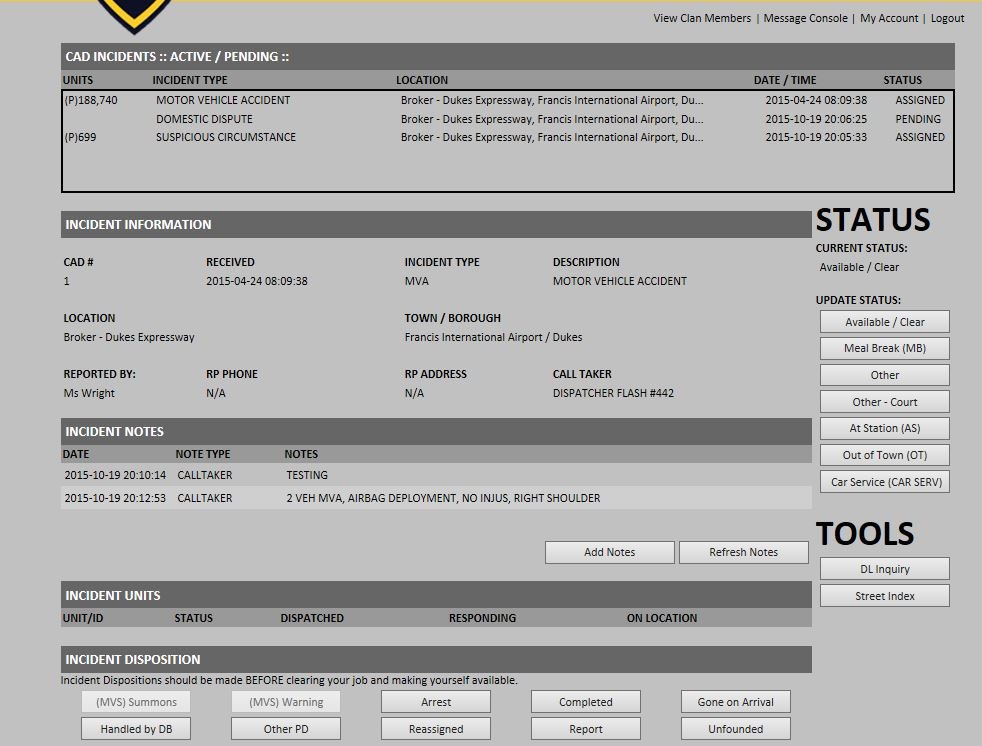The width and height of the screenshot is (982, 746).
Task: Open the View Clan Members page
Action: coord(701,18)
